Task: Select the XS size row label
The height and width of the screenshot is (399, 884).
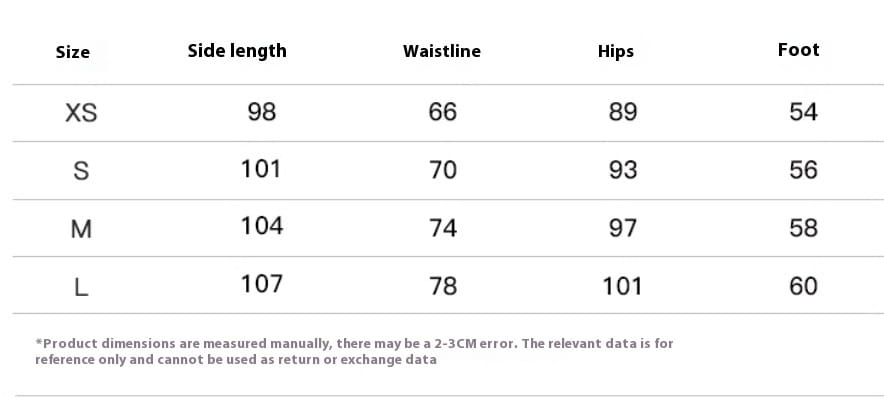Action: pos(81,113)
